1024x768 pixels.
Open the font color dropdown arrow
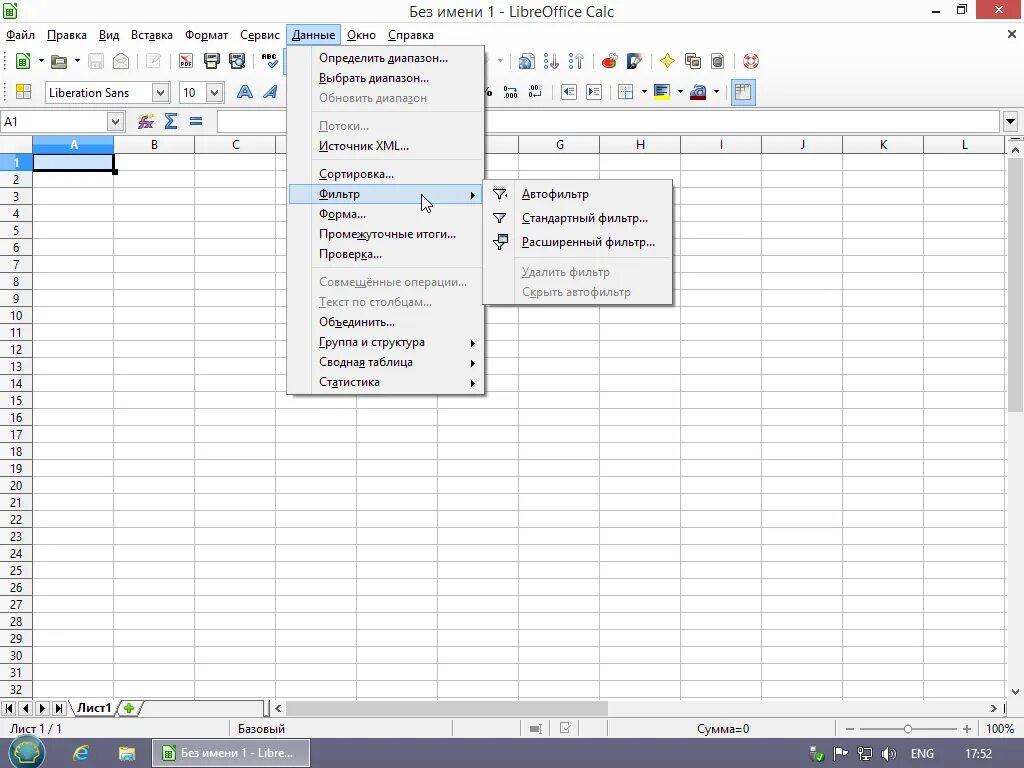[x=716, y=92]
